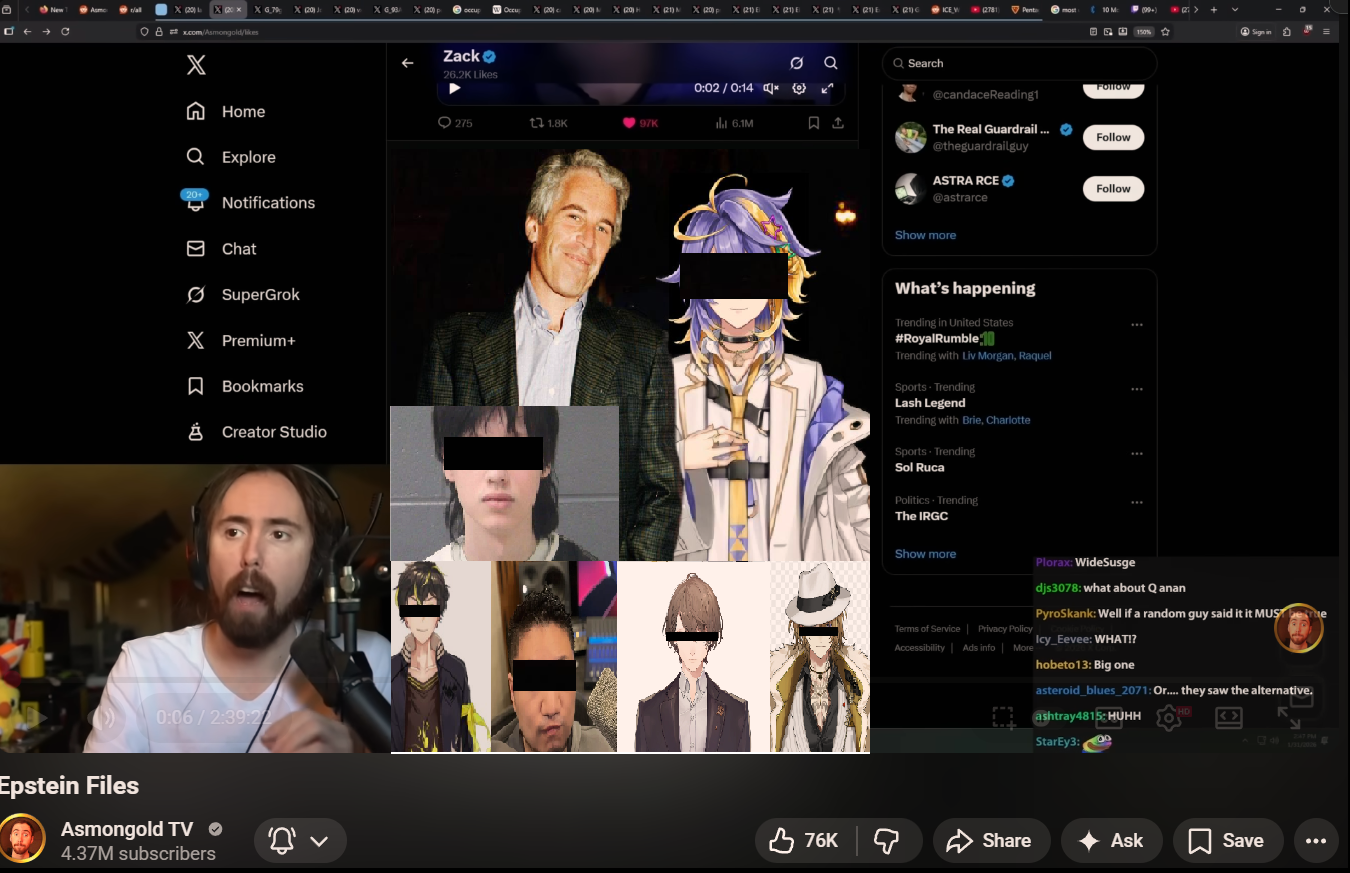Follow The Real Guardrail account

[1113, 137]
